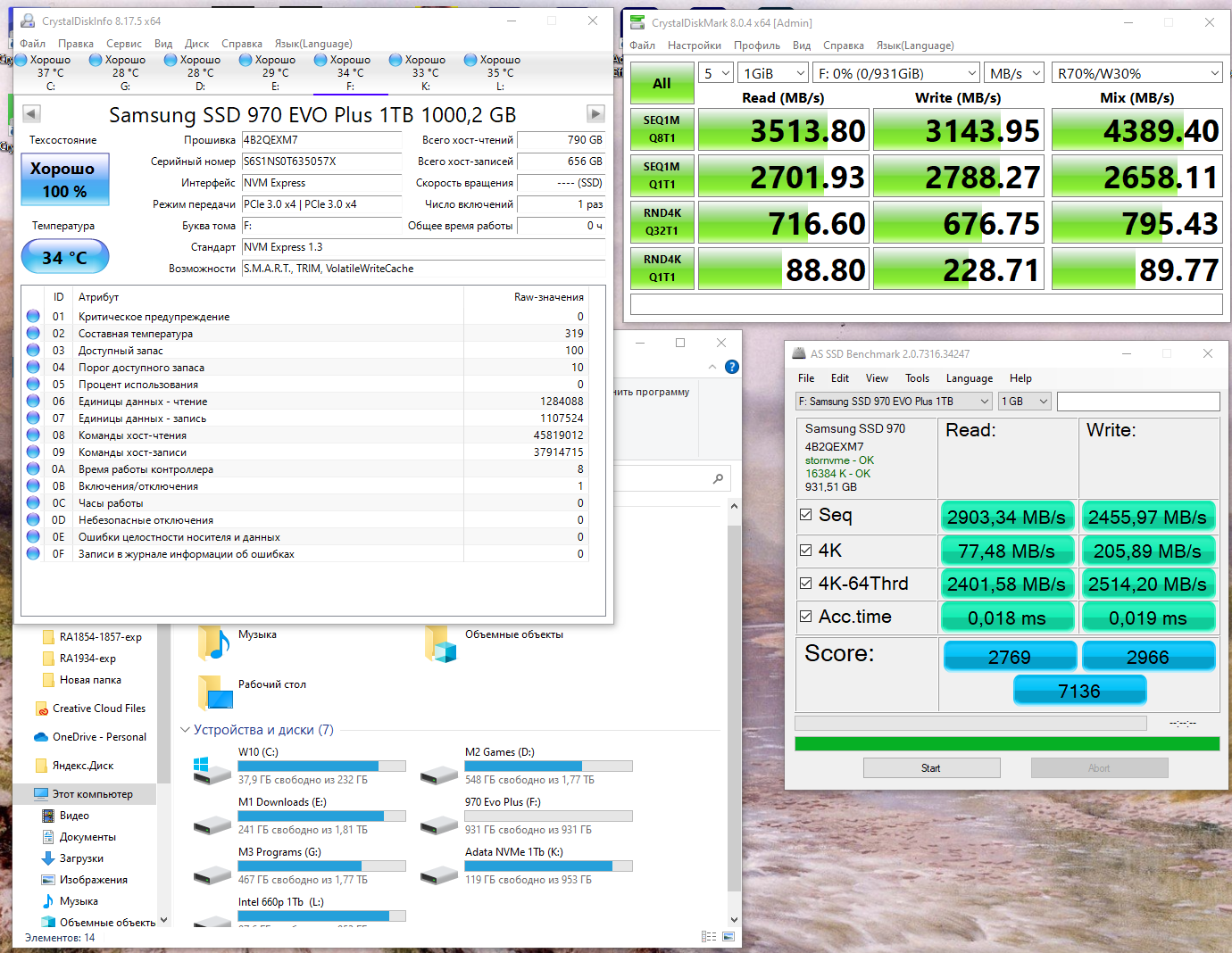Switch Explorer to details view icon in status bar
The width and height of the screenshot is (1232, 953).
tap(709, 937)
